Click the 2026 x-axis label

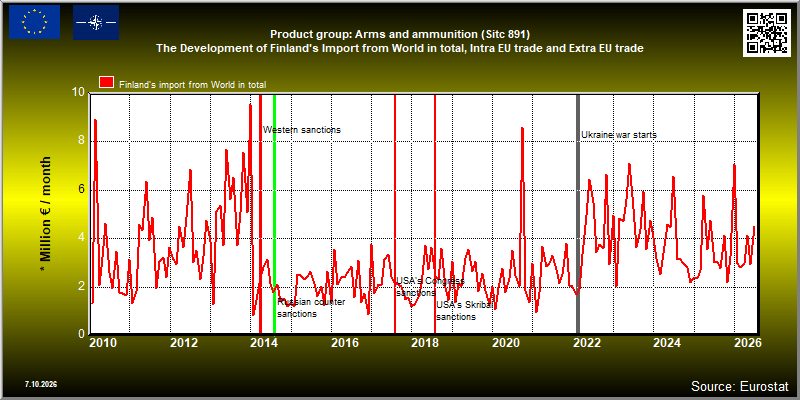(x=748, y=343)
